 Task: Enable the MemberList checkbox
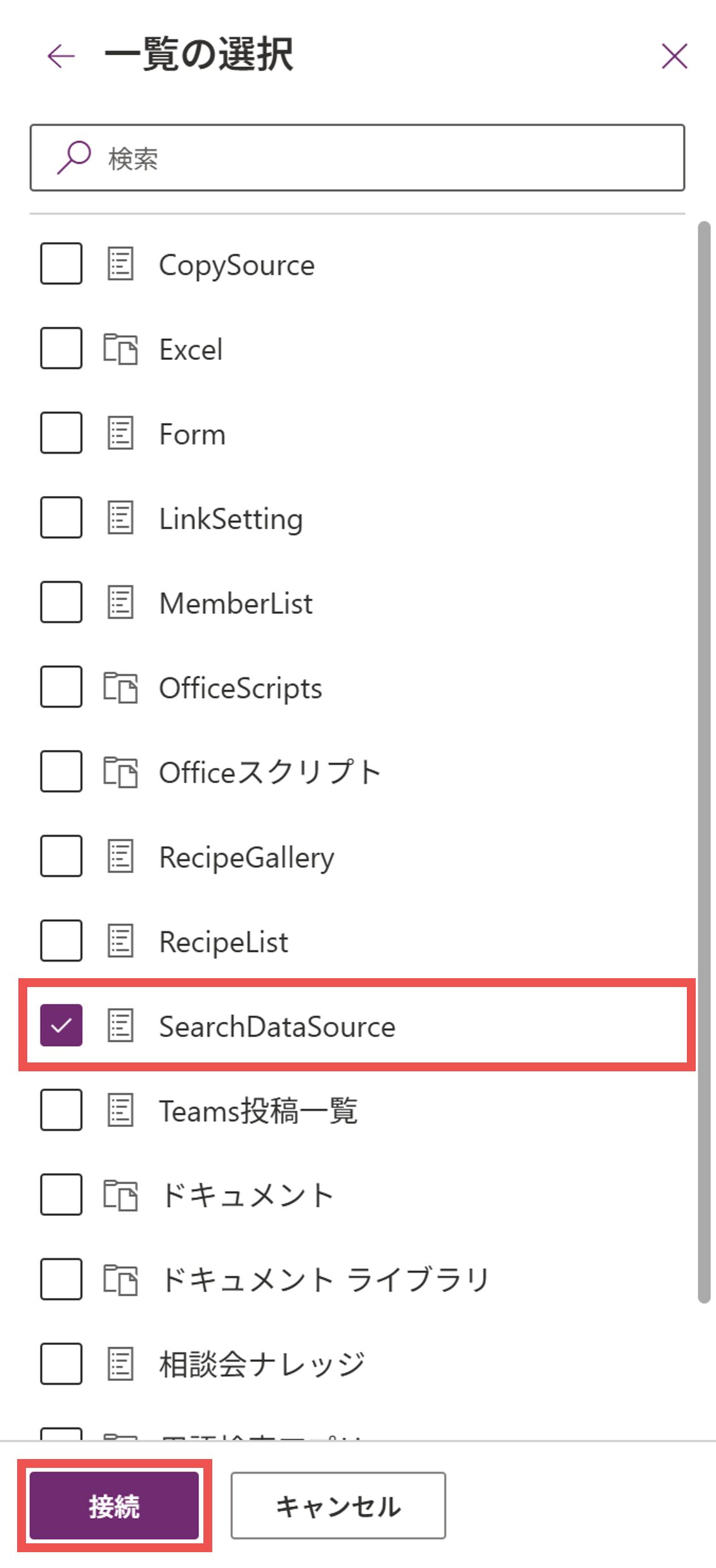tap(61, 602)
